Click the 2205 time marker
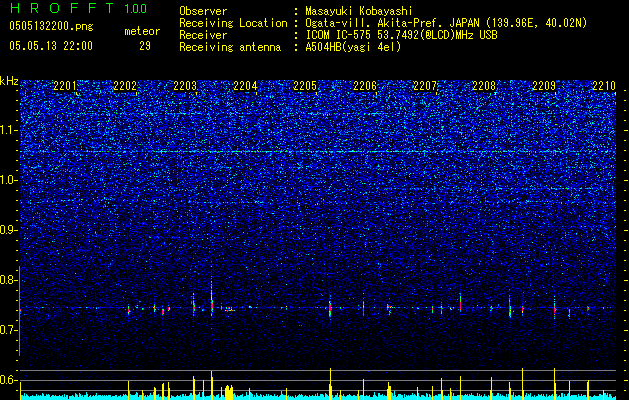Screen dimensions: 629x400 pyautogui.click(x=305, y=85)
